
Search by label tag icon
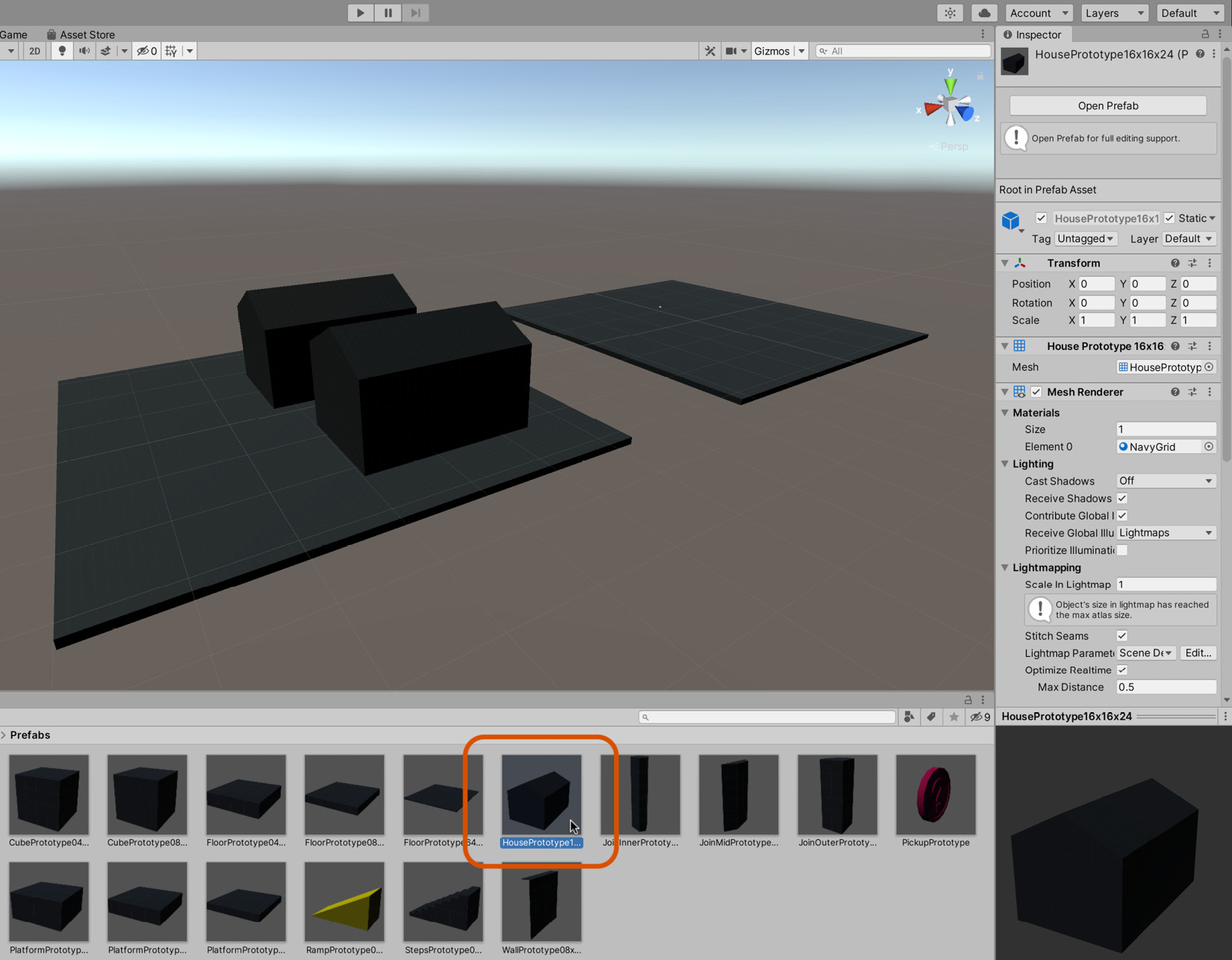pyautogui.click(x=931, y=717)
